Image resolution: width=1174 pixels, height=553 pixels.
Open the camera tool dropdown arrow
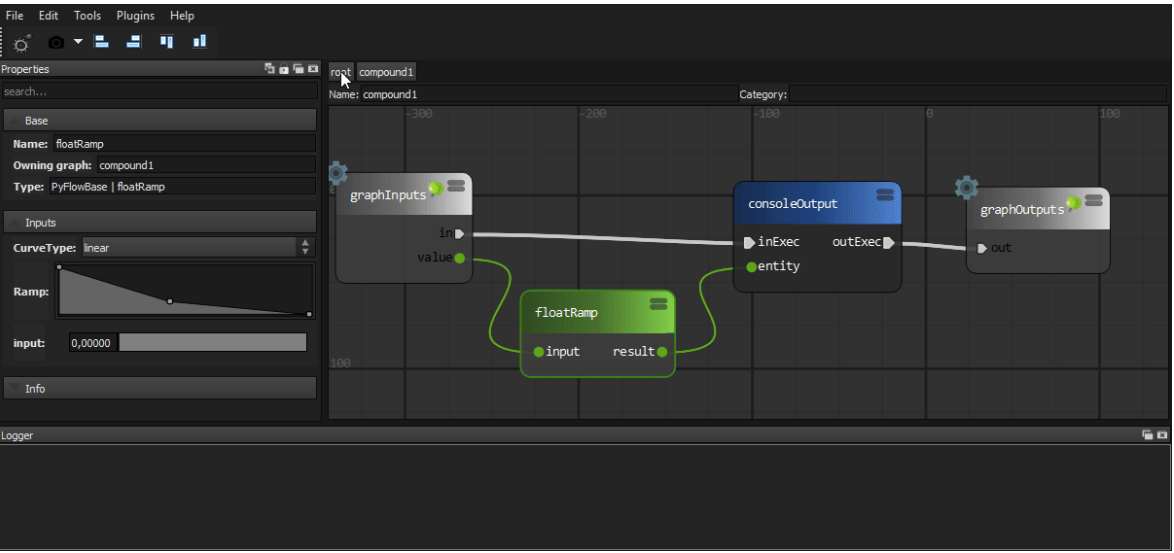(78, 42)
